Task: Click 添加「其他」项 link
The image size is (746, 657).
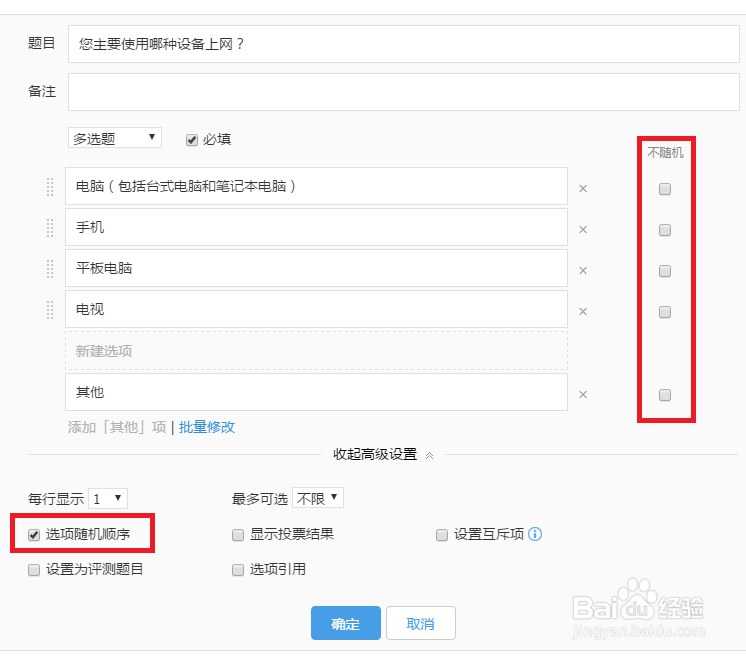Action: (117, 427)
